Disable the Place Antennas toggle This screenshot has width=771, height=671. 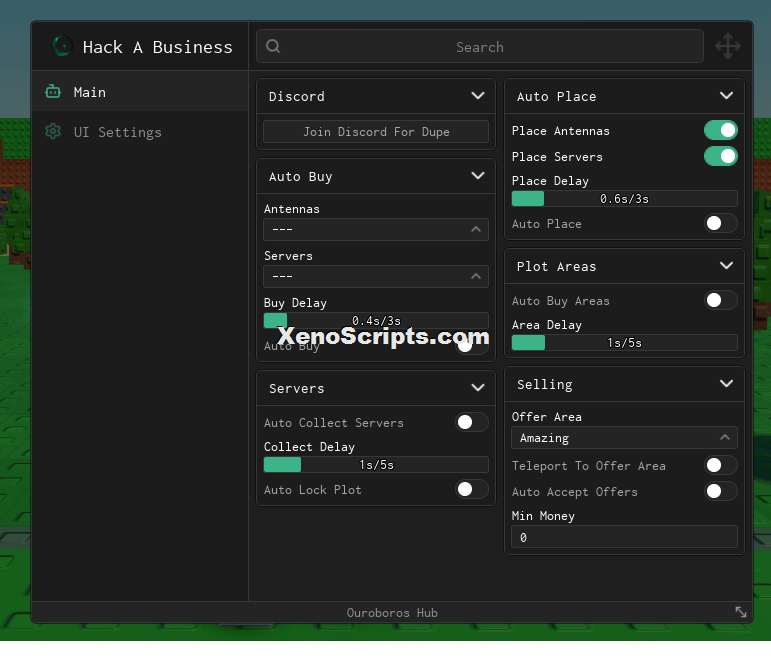click(x=720, y=130)
